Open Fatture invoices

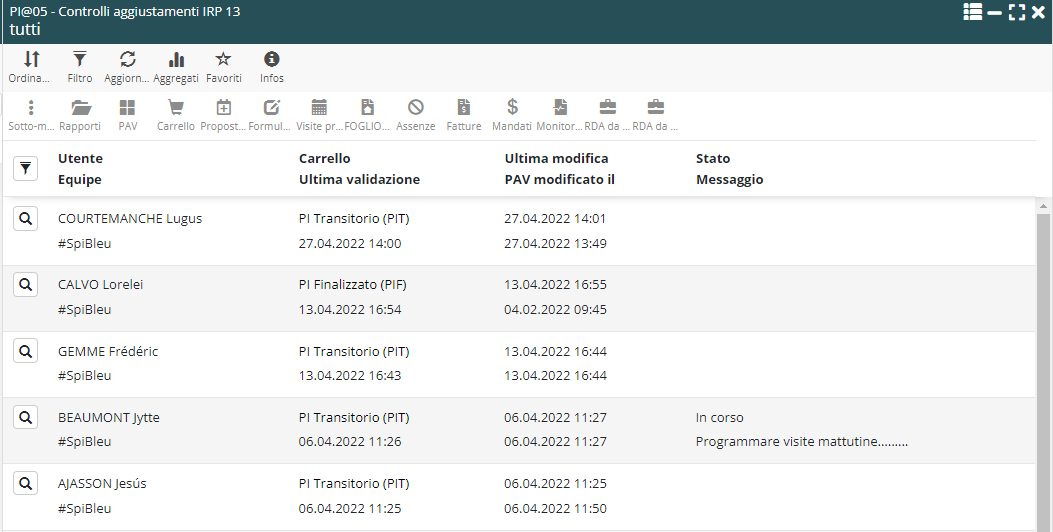coord(464,115)
